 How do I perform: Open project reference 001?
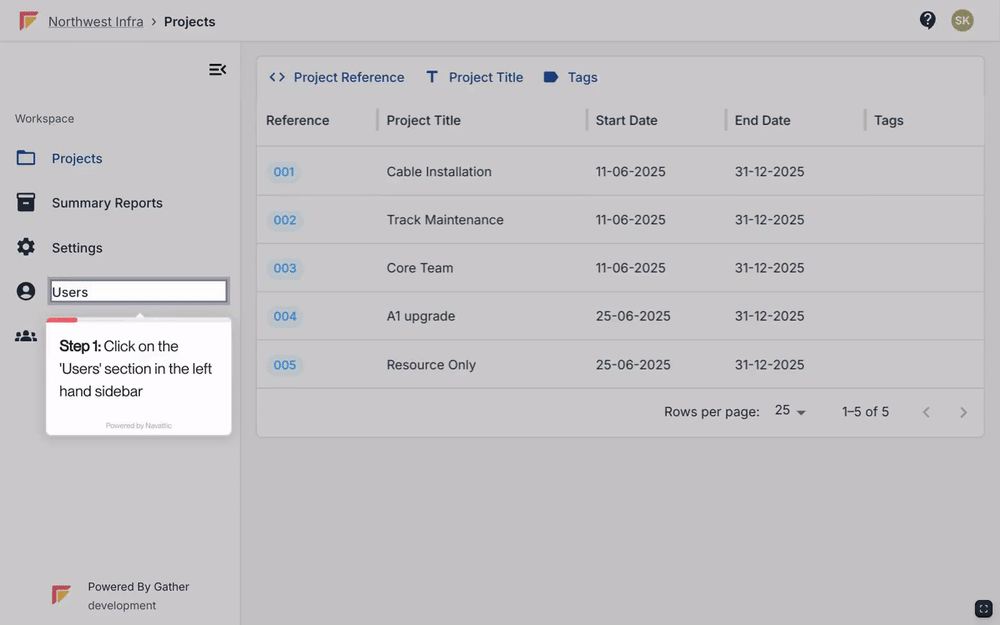click(x=284, y=172)
